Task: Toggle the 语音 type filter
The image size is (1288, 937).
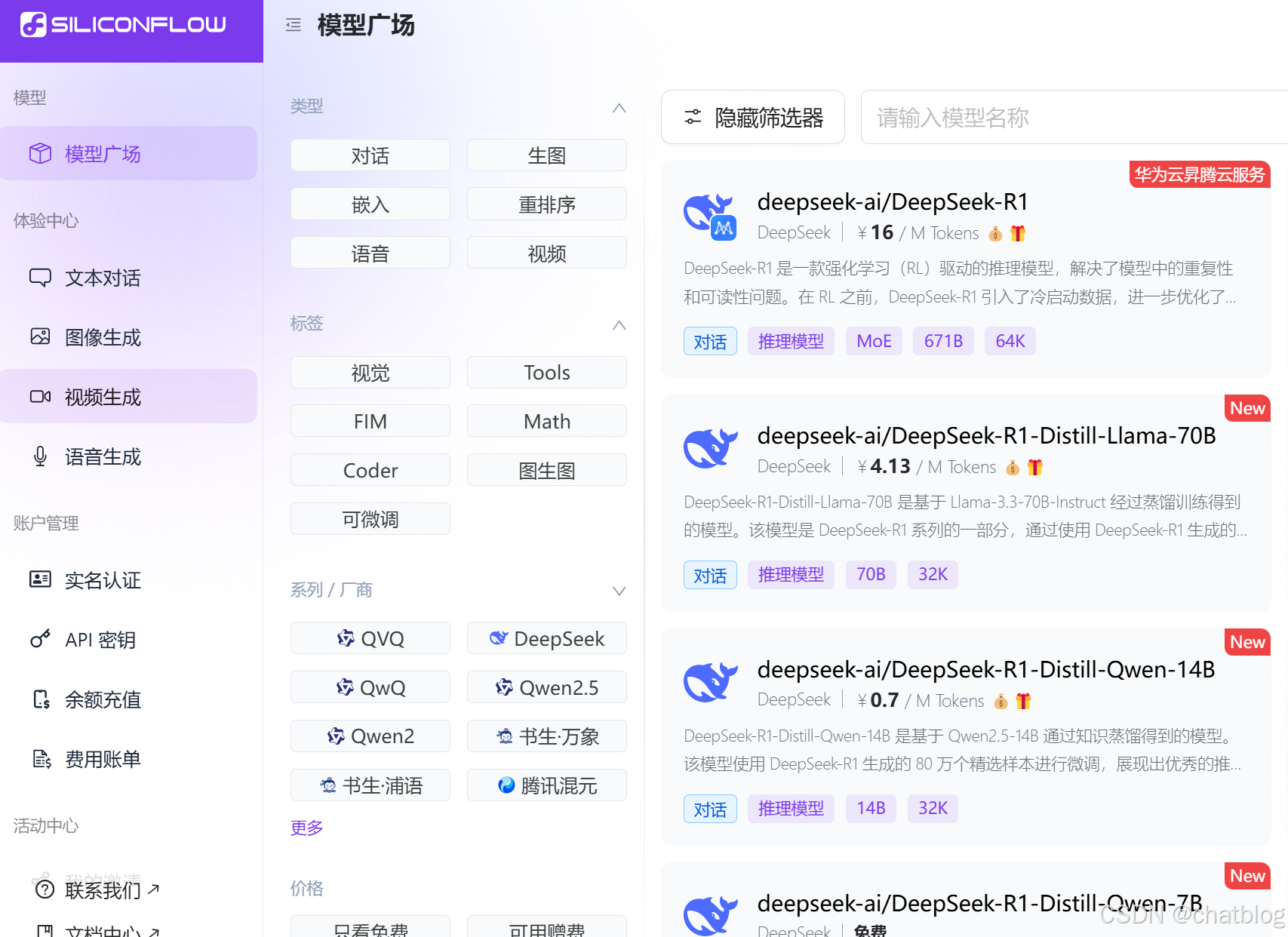Action: coord(370,253)
